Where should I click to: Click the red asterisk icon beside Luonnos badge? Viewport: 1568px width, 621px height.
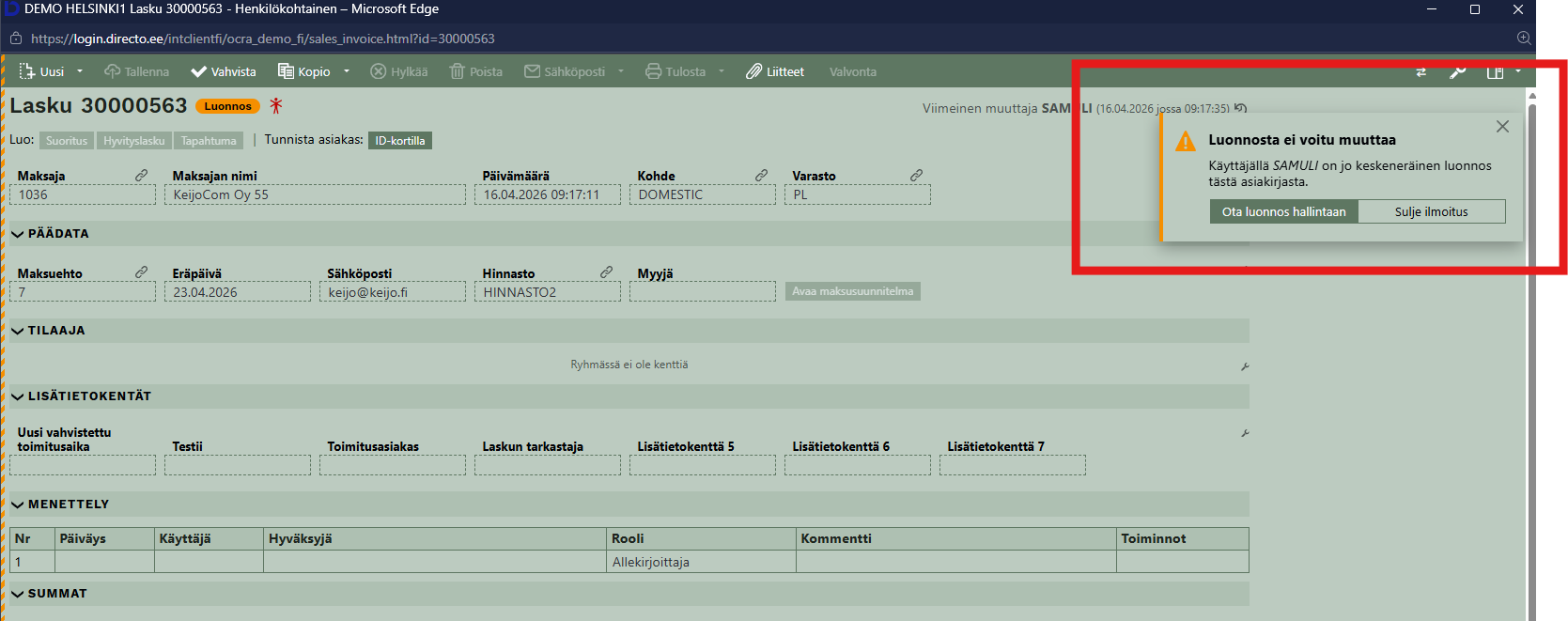pos(275,105)
